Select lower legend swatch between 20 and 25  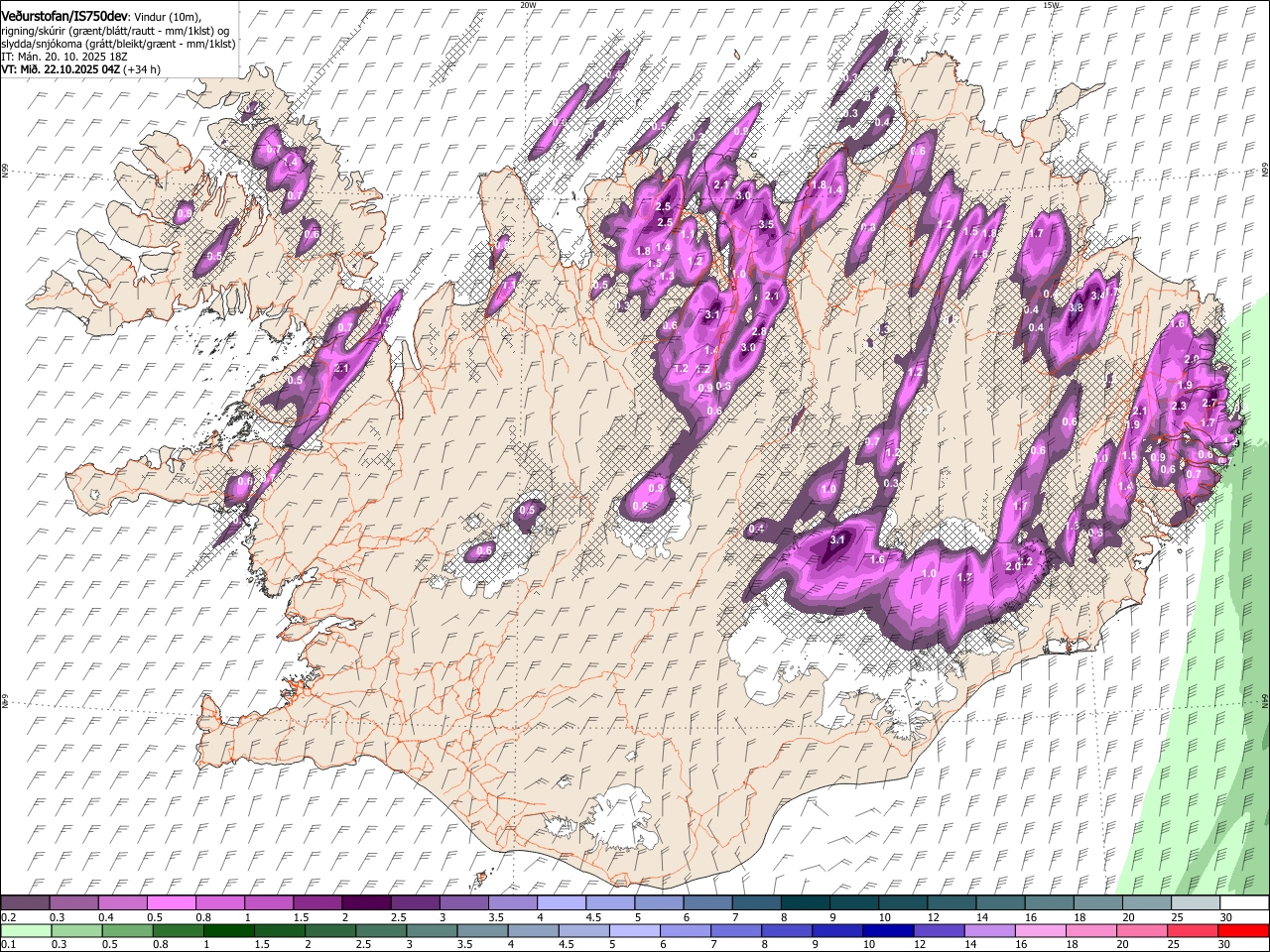(x=1141, y=931)
